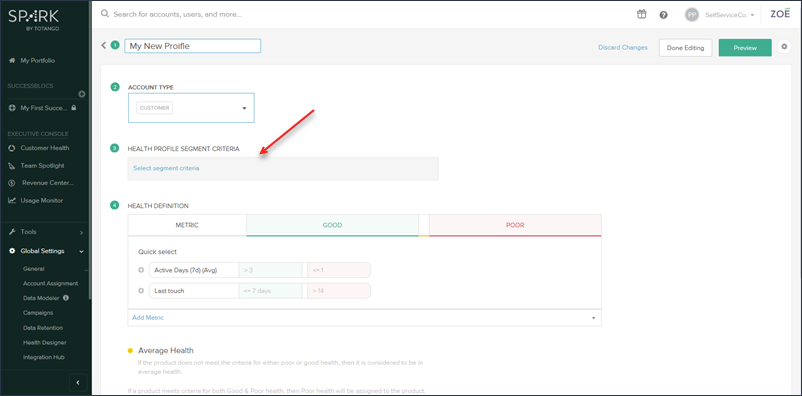Click the > 3 good threshold
This screenshot has width=802, height=396.
click(271, 270)
